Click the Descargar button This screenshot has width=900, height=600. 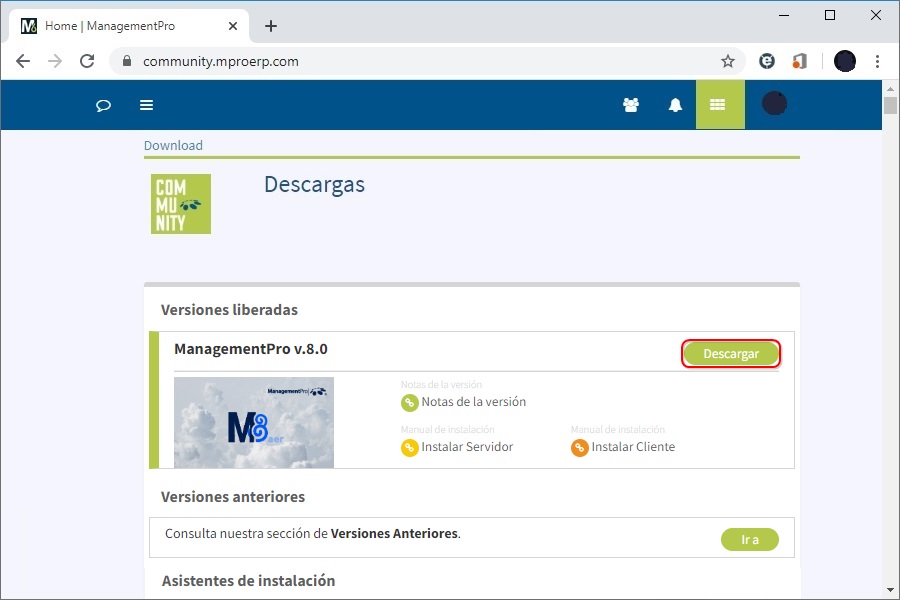pos(731,353)
